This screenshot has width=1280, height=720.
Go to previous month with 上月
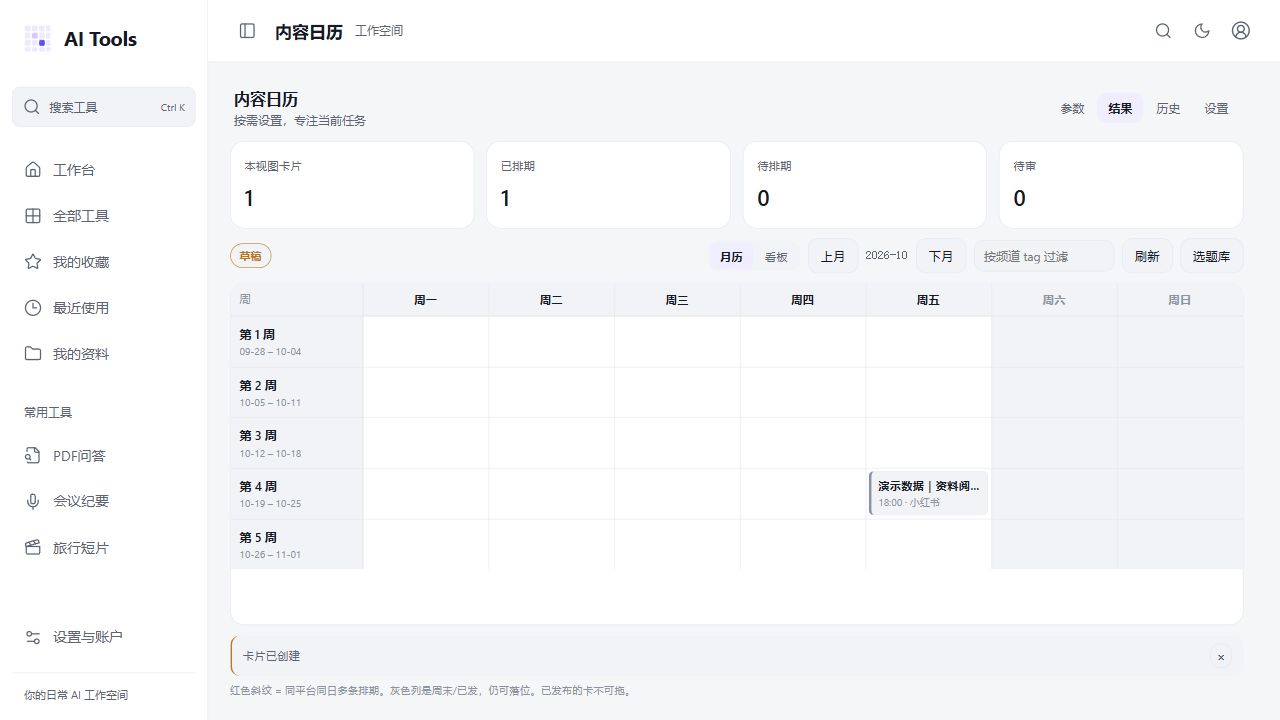pos(833,256)
